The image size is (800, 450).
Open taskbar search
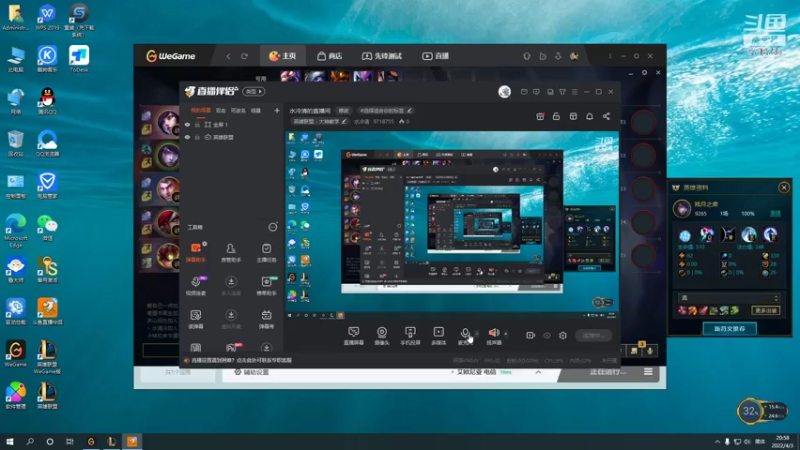30,441
